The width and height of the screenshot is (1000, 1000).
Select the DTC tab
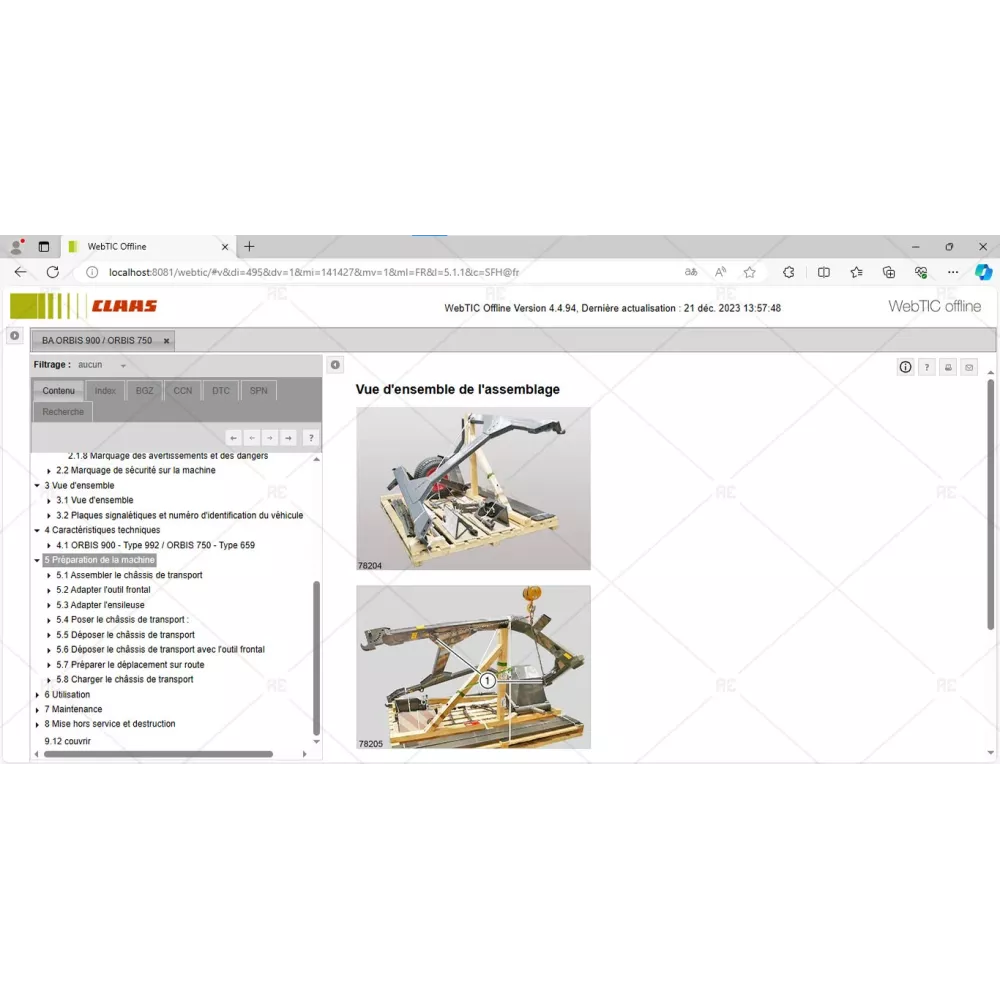(x=220, y=391)
